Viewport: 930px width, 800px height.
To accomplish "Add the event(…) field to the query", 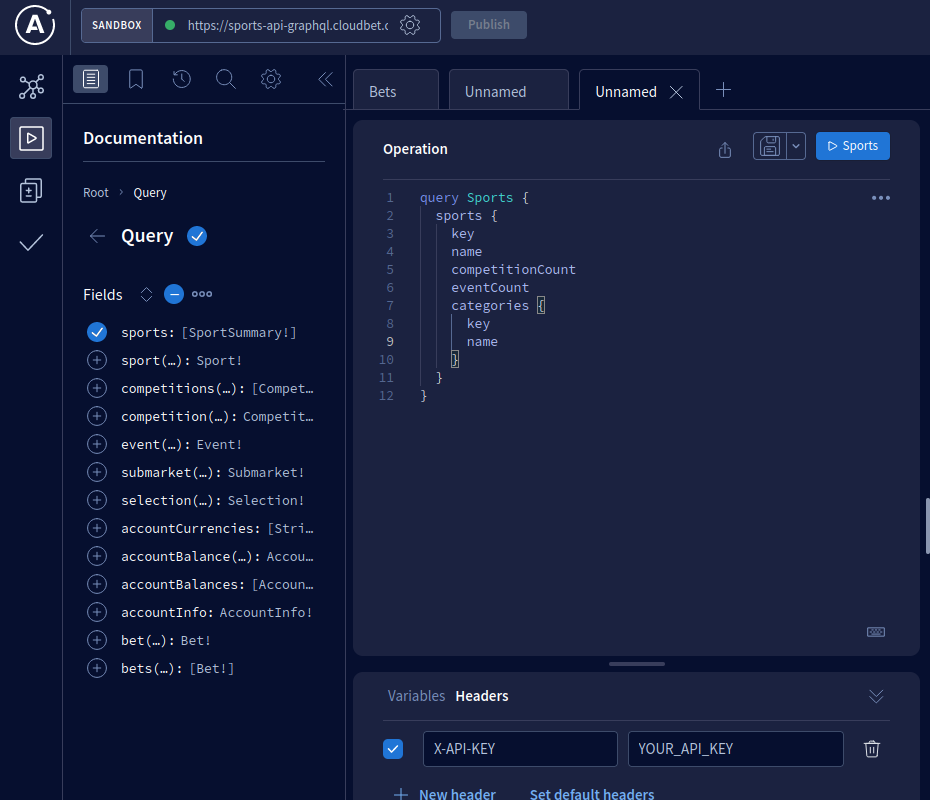I will [97, 444].
